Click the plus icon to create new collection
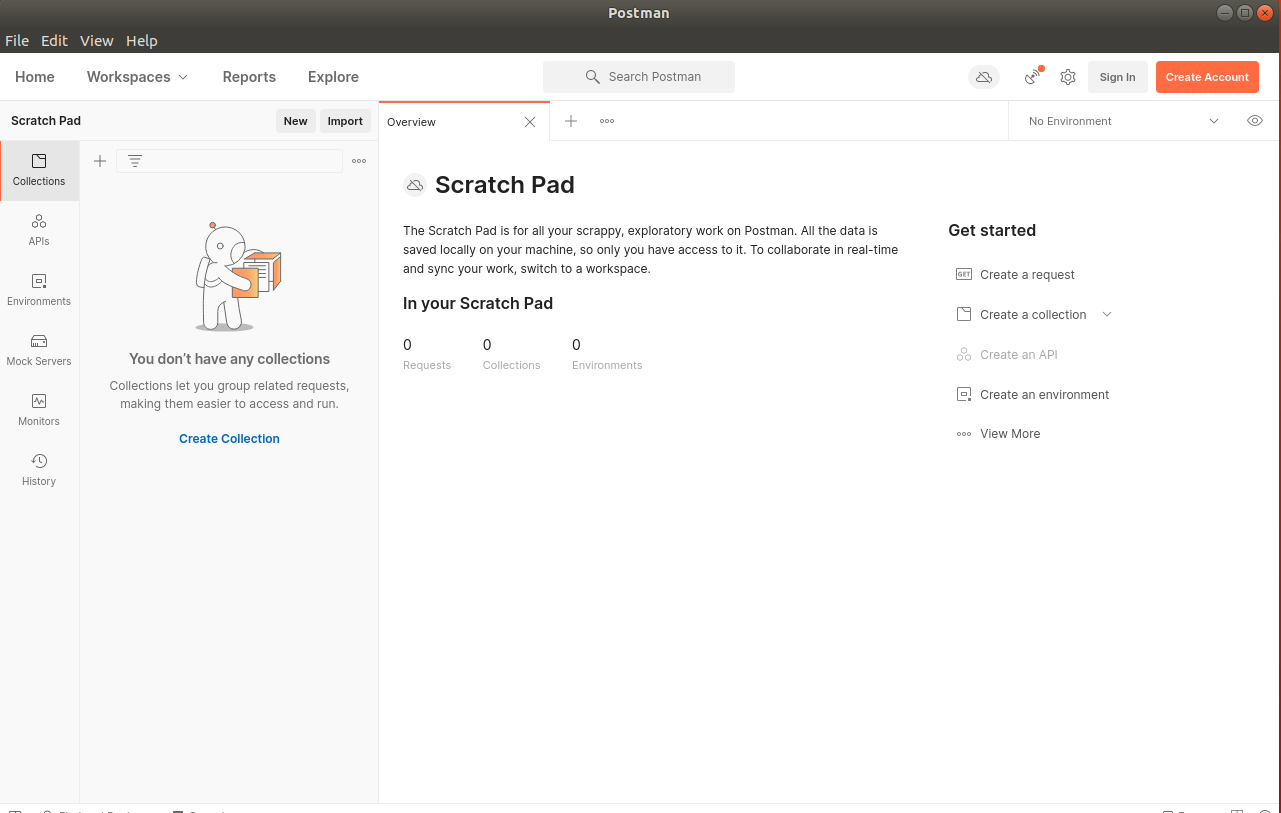 click(100, 161)
